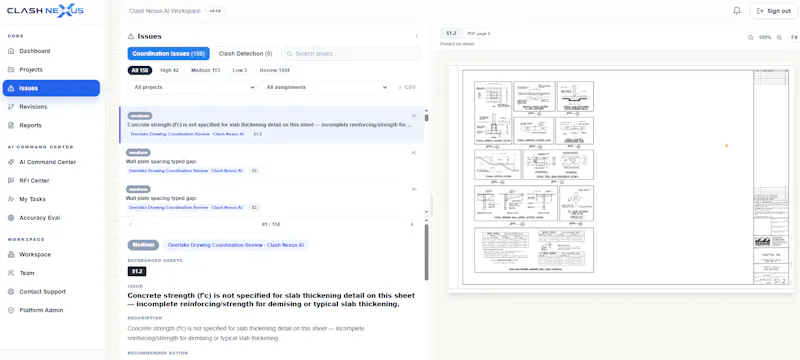
Task: Click the orange marker on drawing
Action: click(727, 146)
